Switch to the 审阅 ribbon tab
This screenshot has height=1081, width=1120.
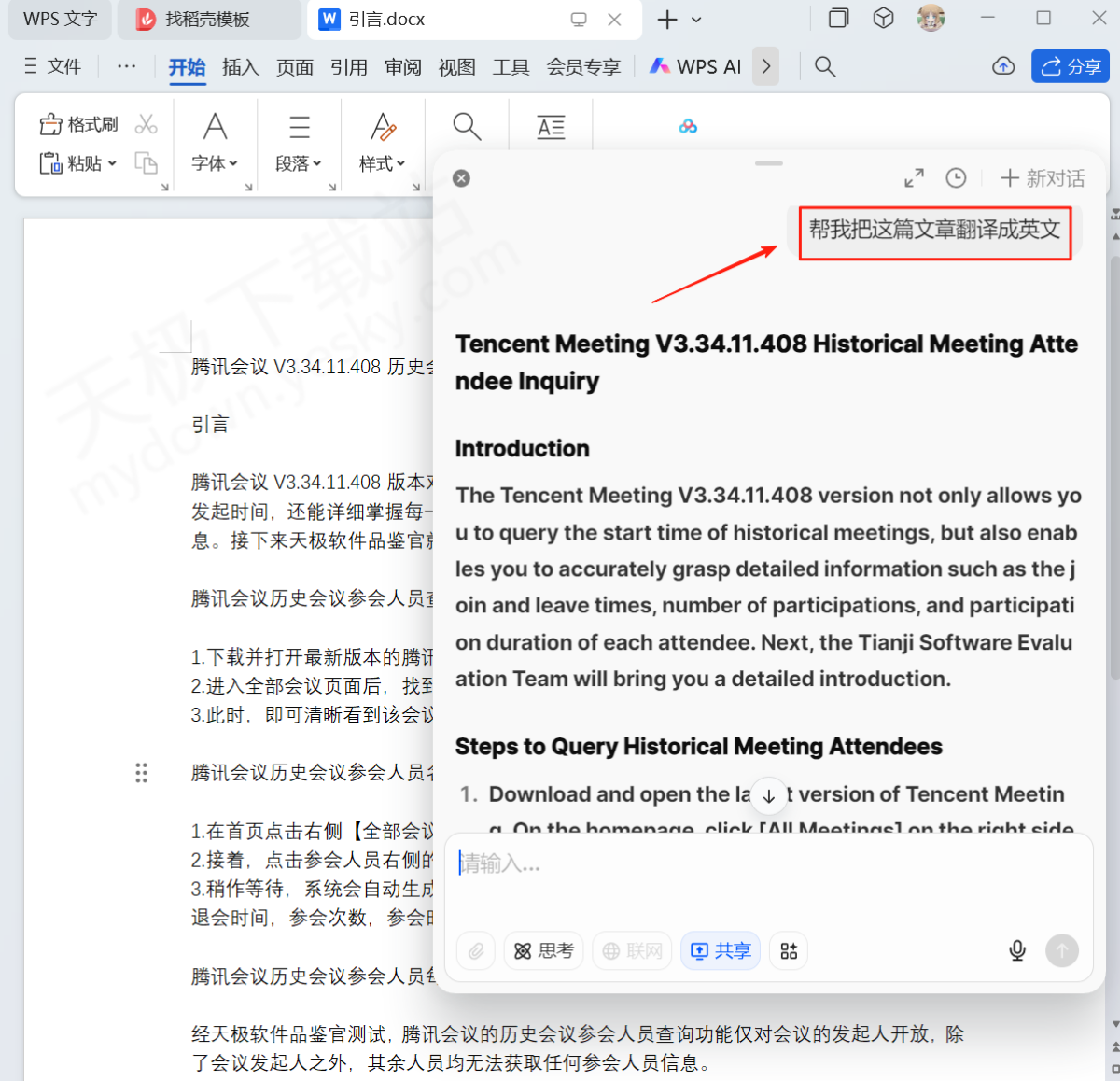tap(403, 67)
